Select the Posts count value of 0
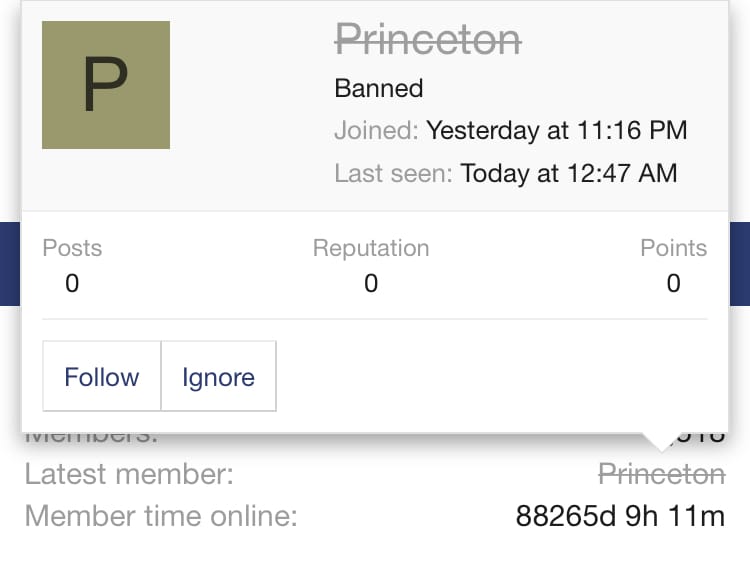Image resolution: width=750 pixels, height=568 pixels. pyautogui.click(x=72, y=284)
